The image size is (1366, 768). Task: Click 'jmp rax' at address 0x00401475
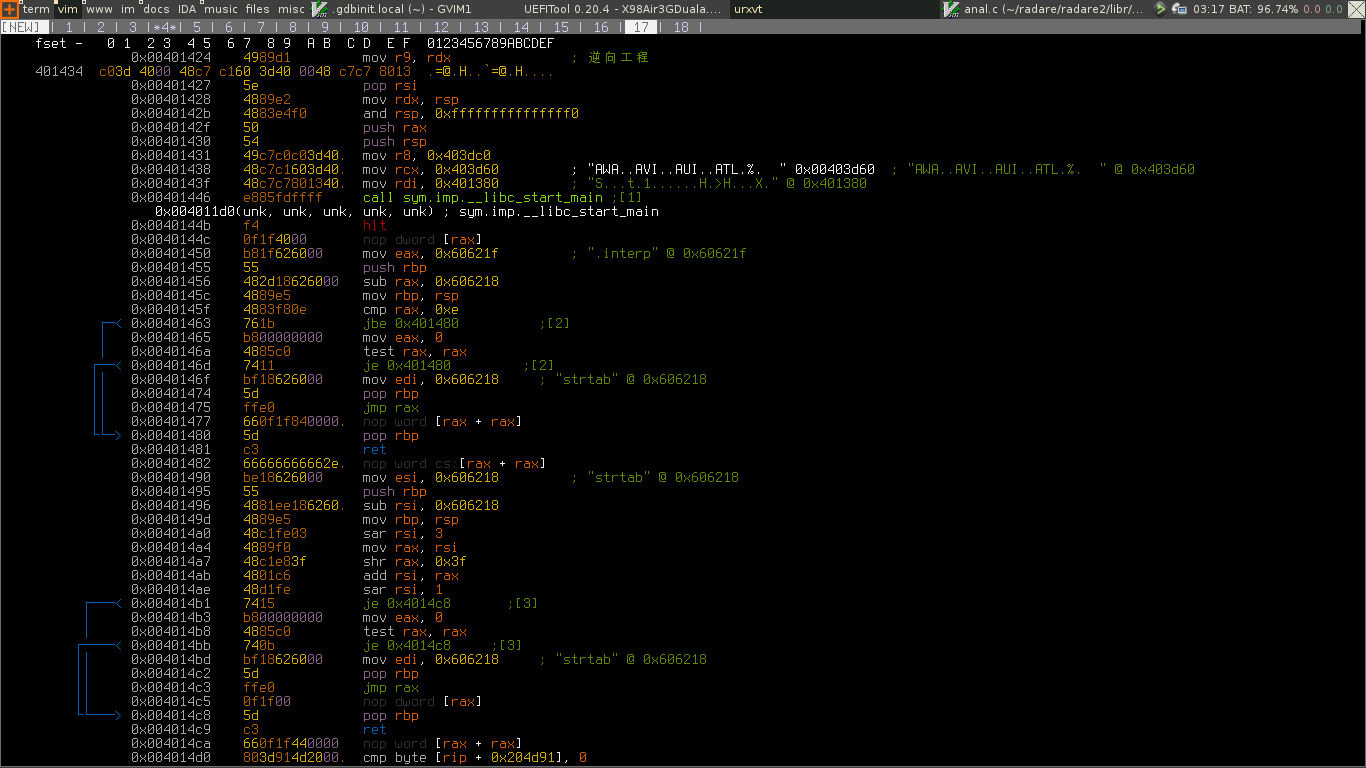[x=391, y=408]
